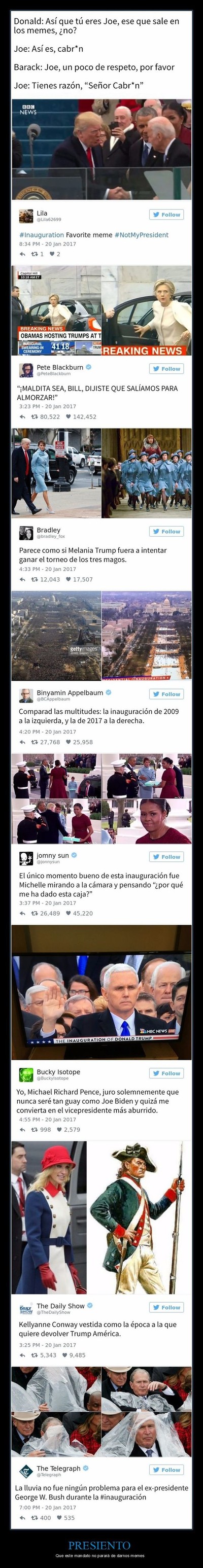
Task: Click reply arrow on jomny sun's tweet
Action: [x=22, y=913]
